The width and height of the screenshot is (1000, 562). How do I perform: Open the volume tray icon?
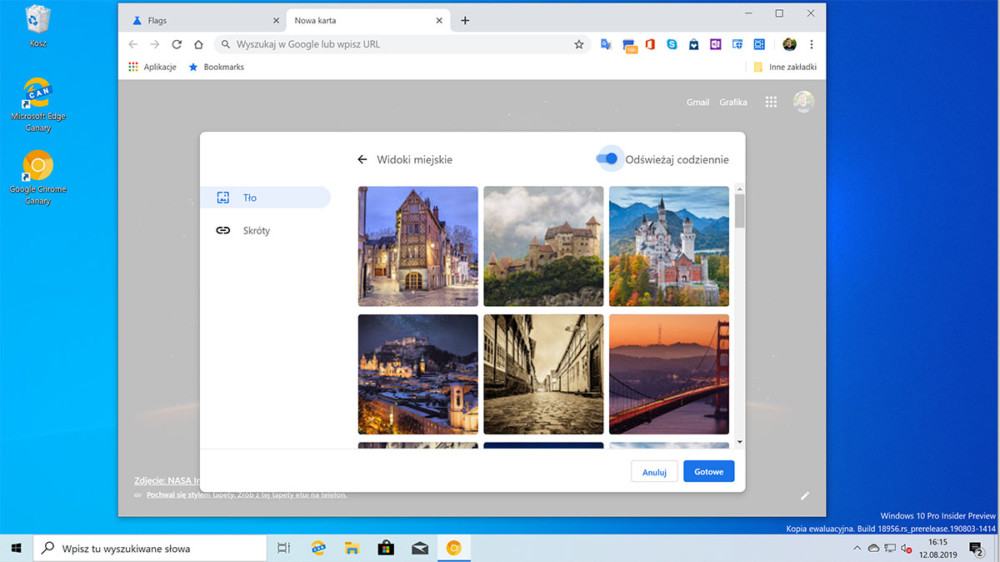(906, 549)
